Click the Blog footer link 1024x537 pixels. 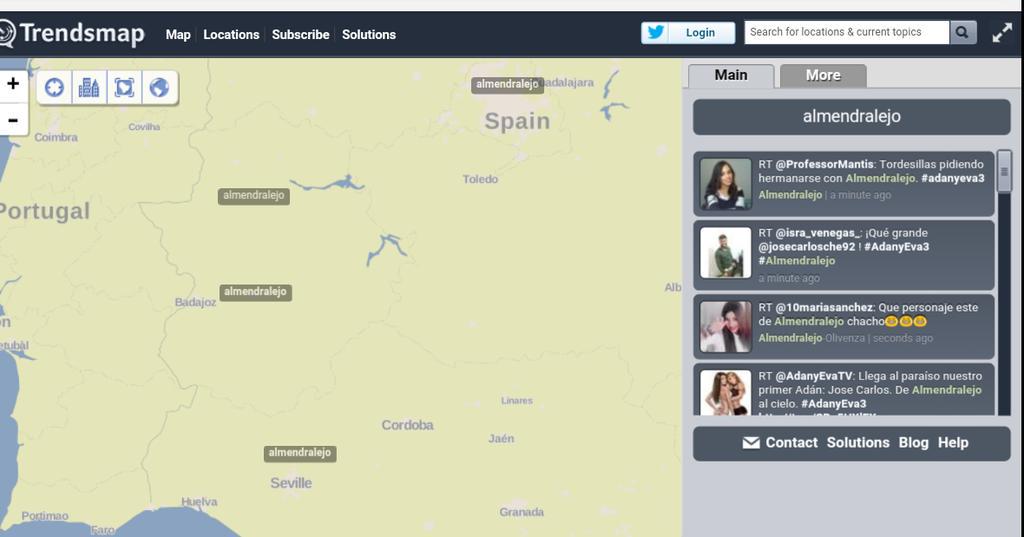(x=914, y=443)
